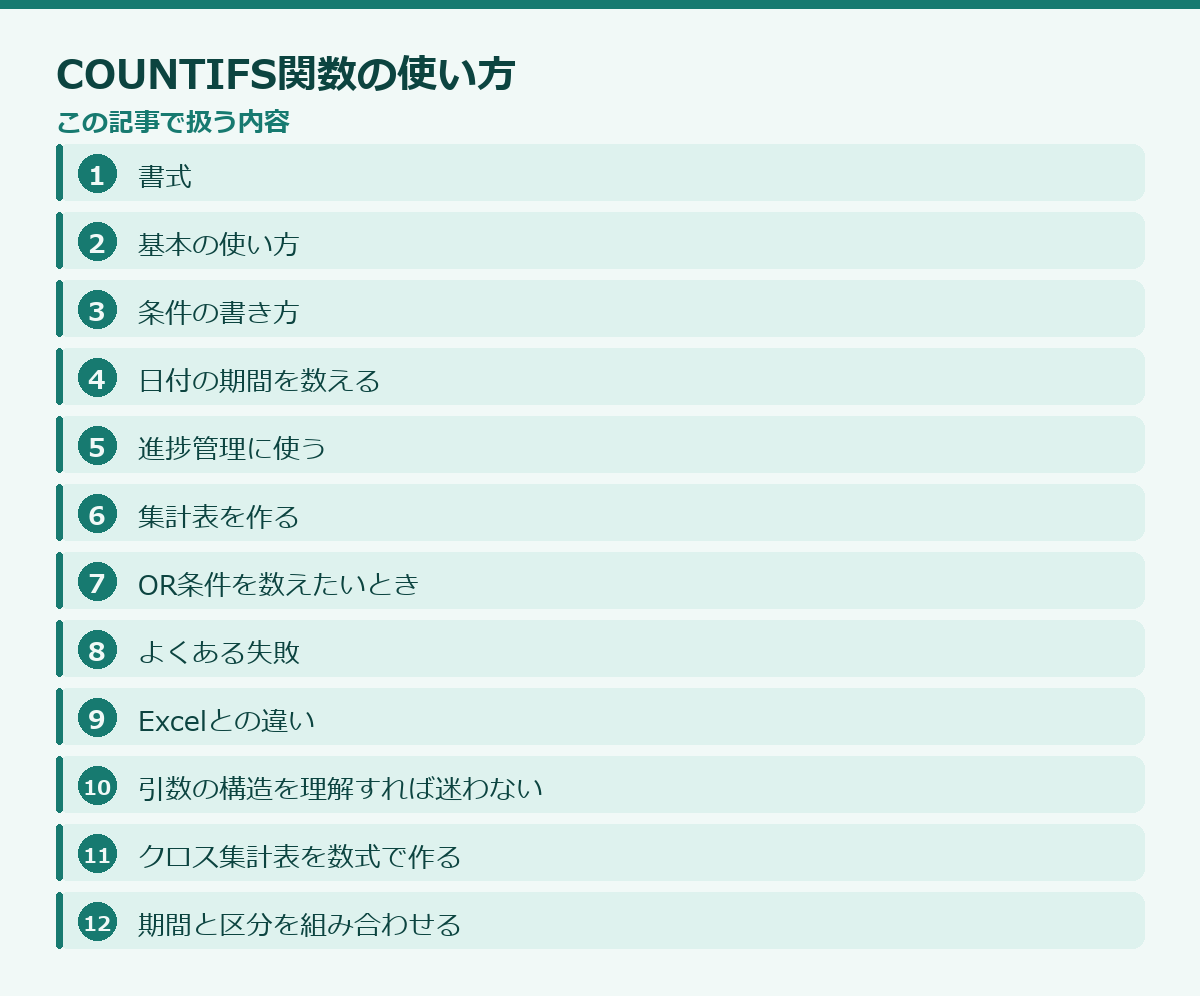Click the number 7 badge
1200x996 pixels.
point(97,584)
